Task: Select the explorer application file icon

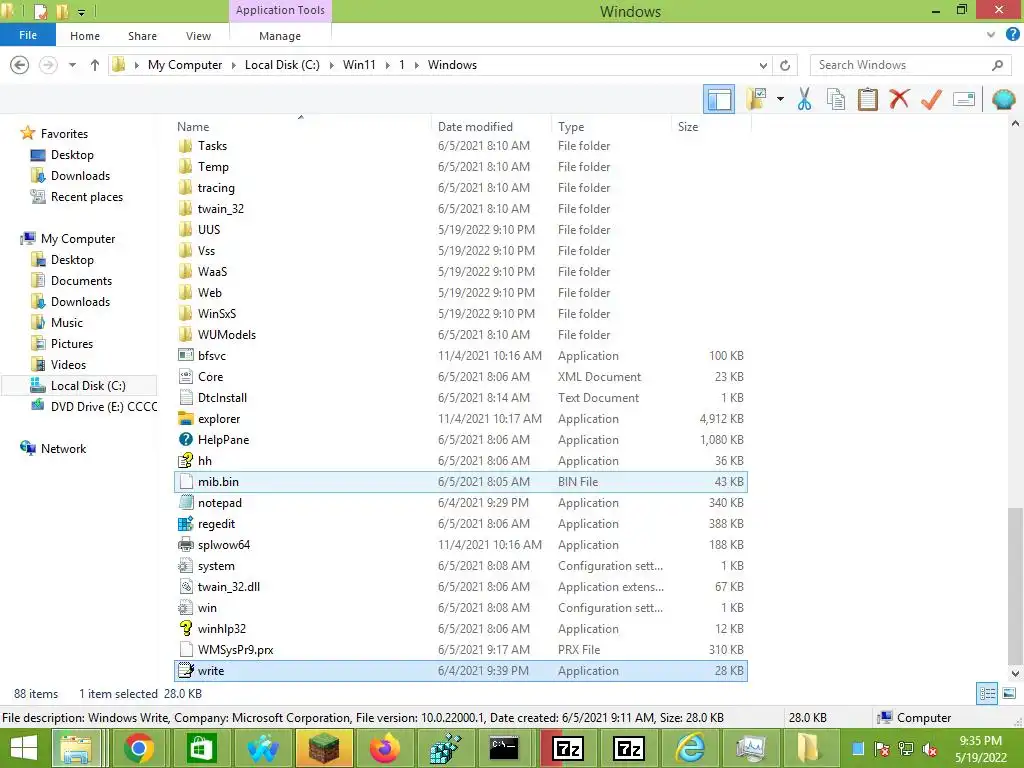Action: [185, 419]
